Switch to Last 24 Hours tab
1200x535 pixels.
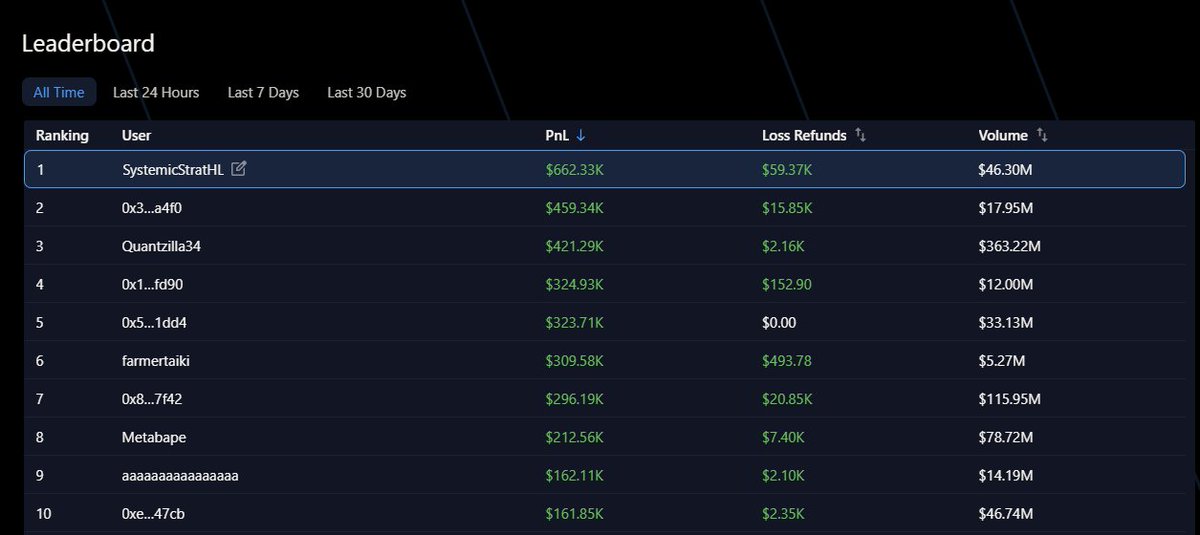pyautogui.click(x=156, y=92)
